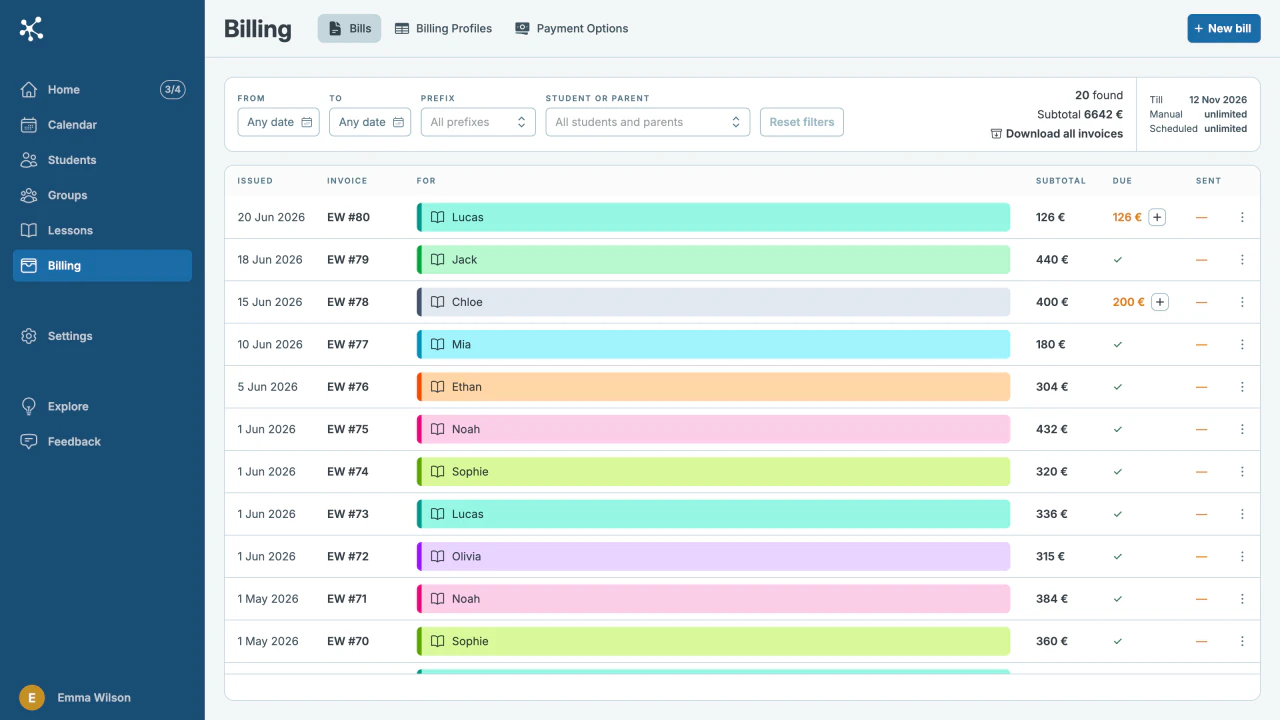Click the calendar icon in the From date field
Image resolution: width=1280 pixels, height=720 pixels.
(x=307, y=122)
